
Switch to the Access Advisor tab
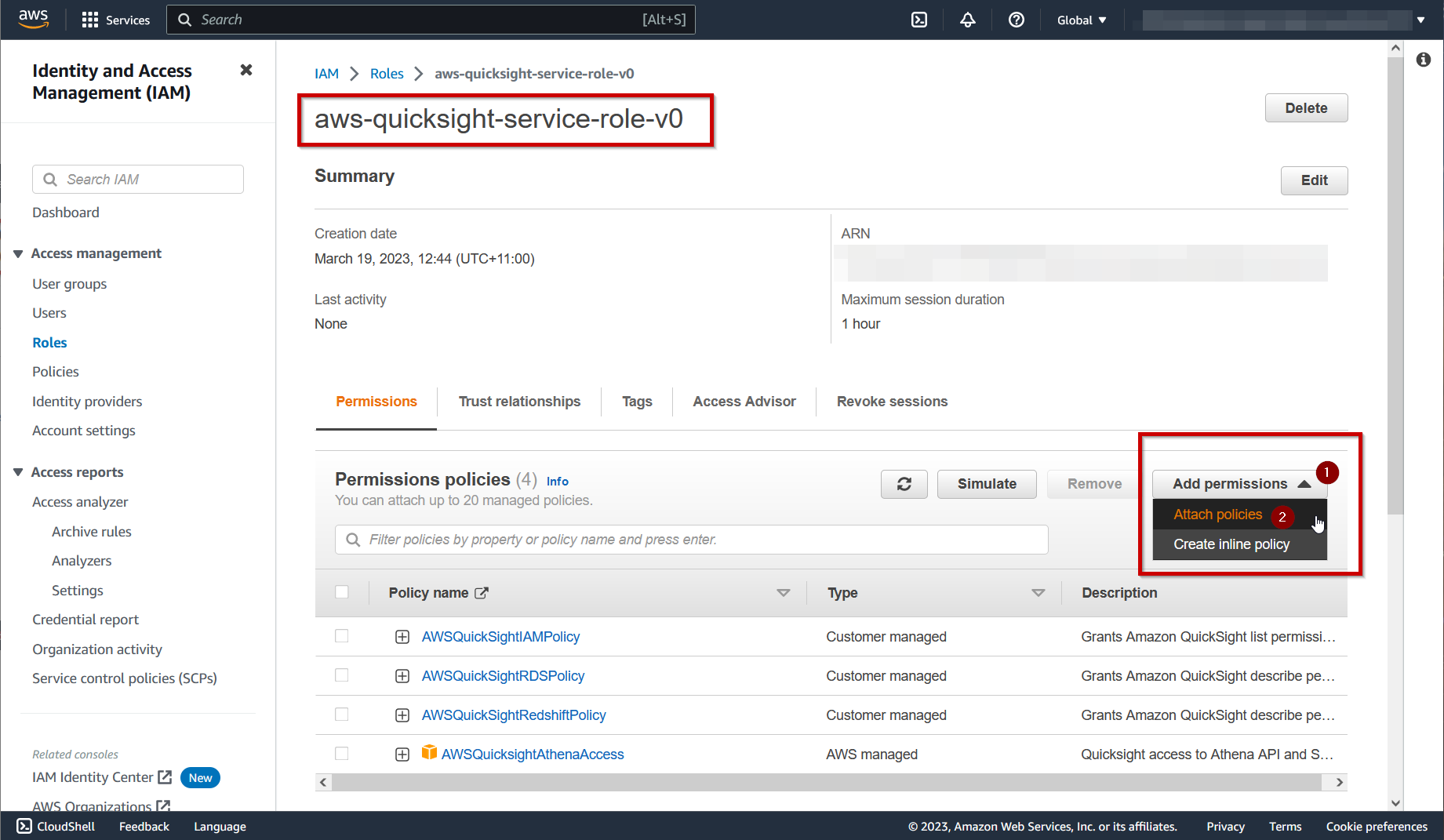pyautogui.click(x=744, y=402)
